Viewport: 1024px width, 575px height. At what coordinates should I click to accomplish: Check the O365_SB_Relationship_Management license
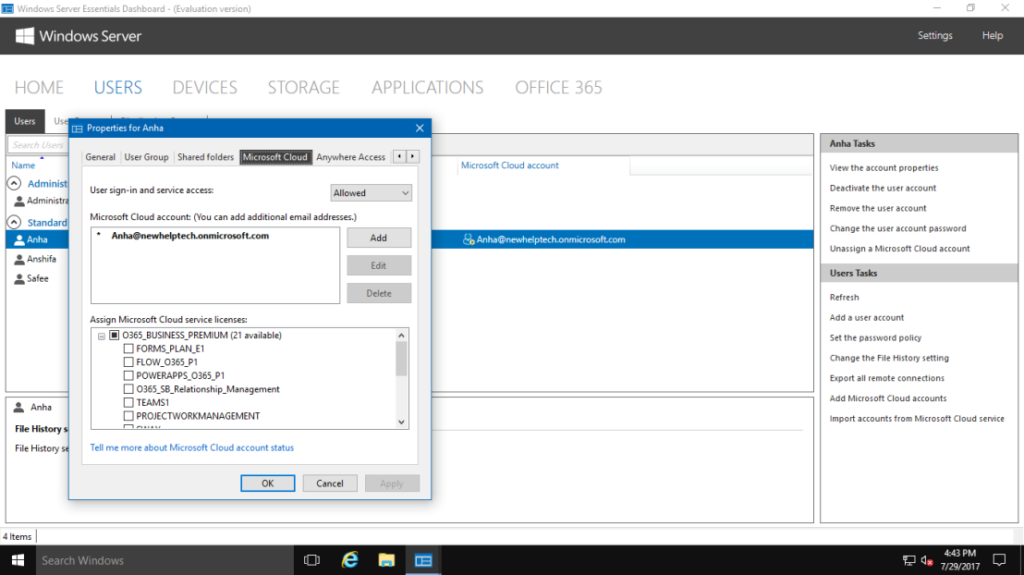point(128,389)
